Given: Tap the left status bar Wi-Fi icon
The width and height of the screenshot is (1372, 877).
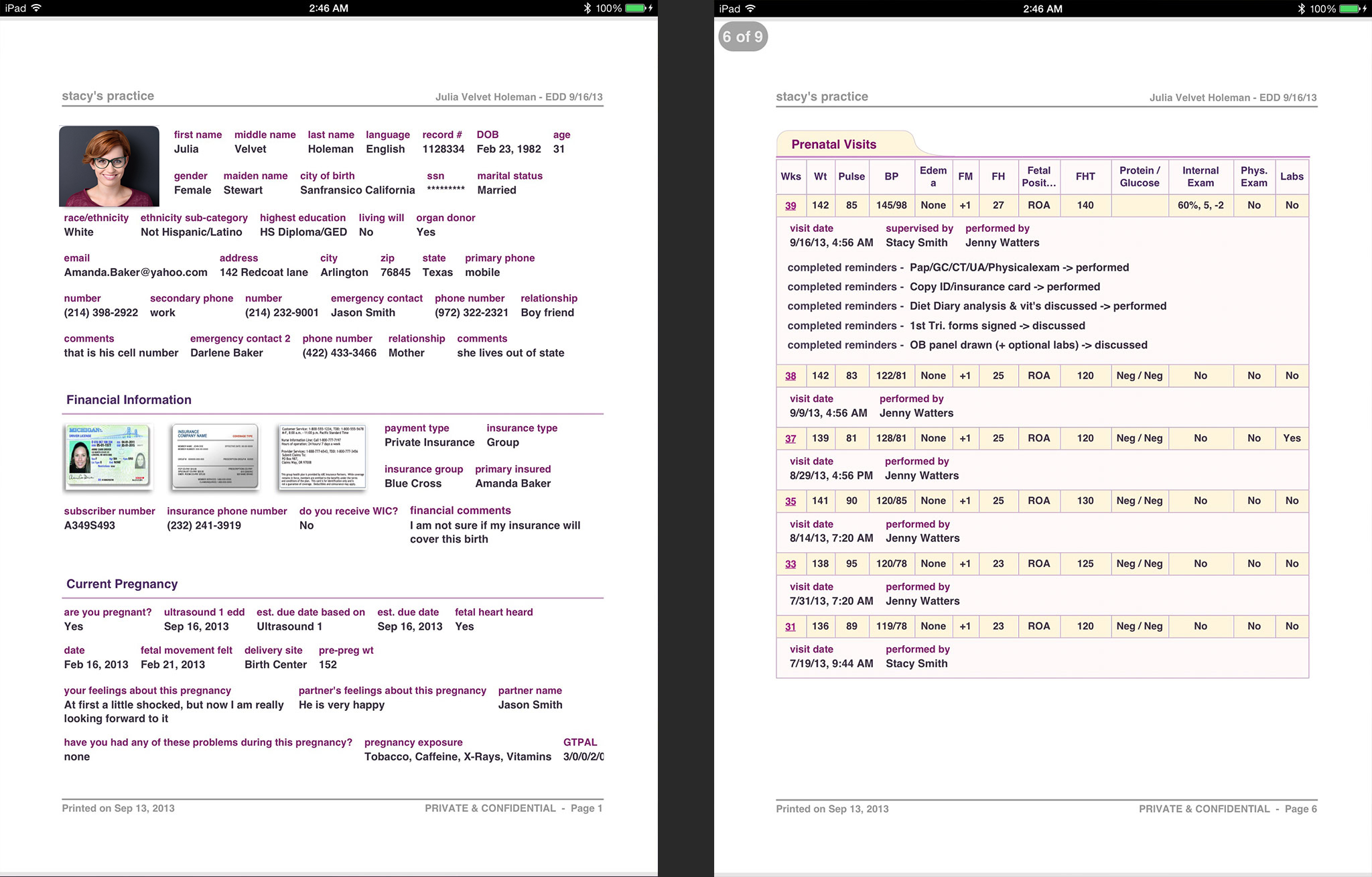Looking at the screenshot, I should click(x=36, y=8).
